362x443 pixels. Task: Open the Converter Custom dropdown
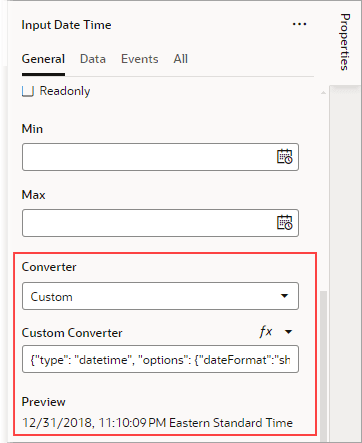(160, 296)
